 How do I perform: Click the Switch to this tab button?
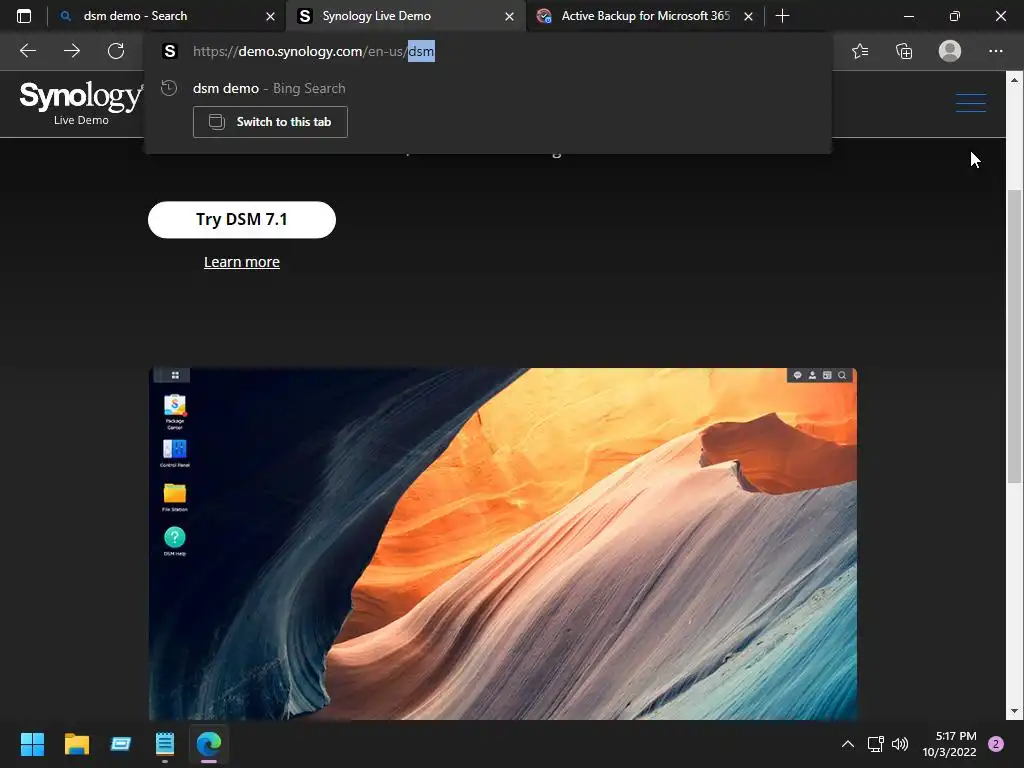click(x=270, y=122)
